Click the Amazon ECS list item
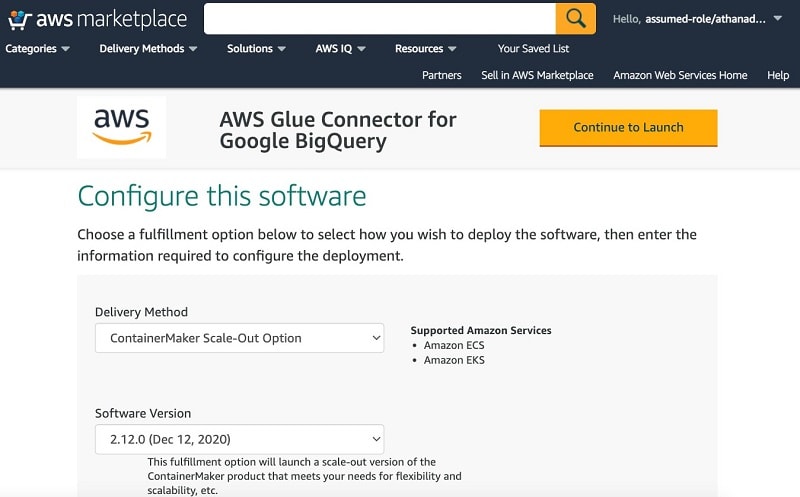 click(x=454, y=345)
